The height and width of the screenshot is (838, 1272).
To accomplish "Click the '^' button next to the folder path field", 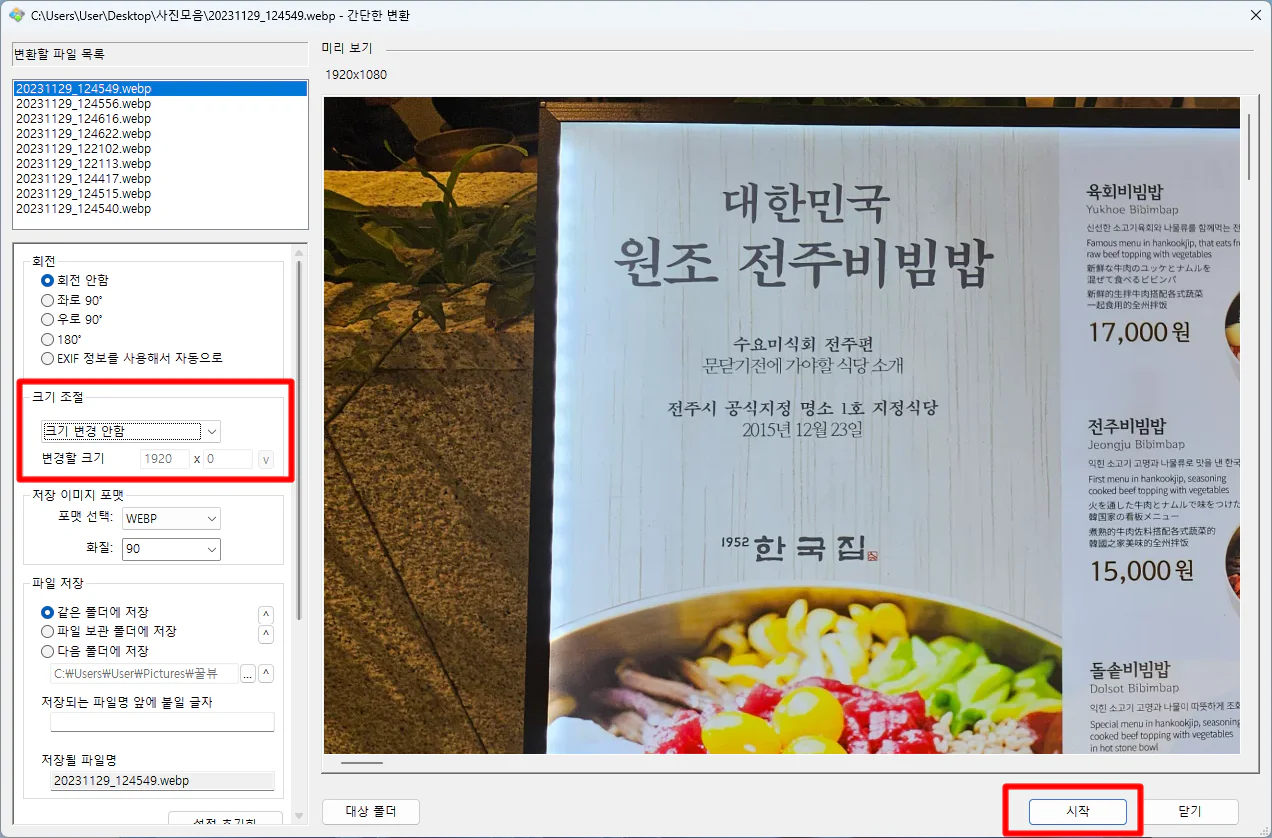I will pyautogui.click(x=266, y=673).
